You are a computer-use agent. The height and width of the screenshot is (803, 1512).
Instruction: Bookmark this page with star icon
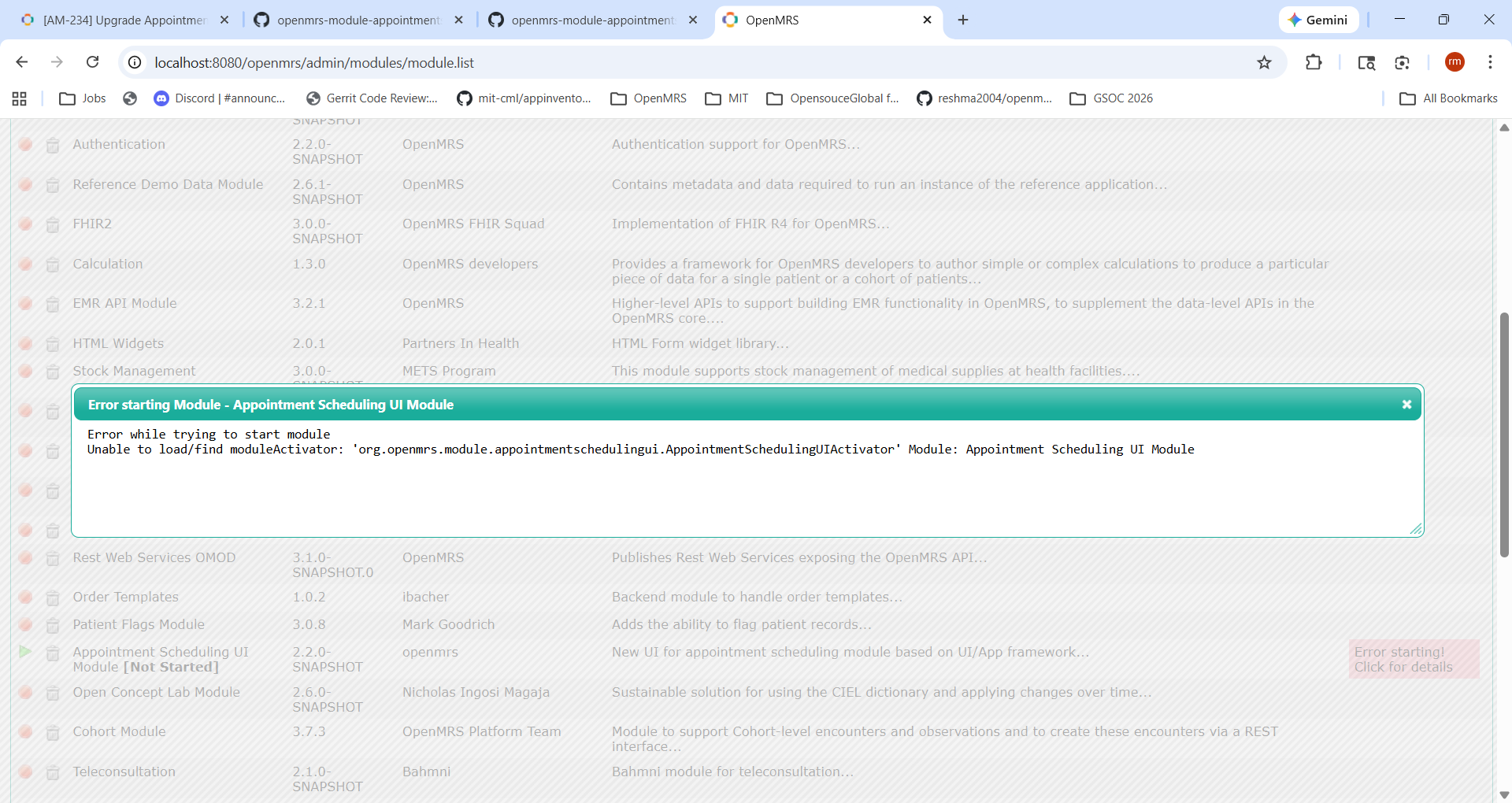[x=1264, y=63]
